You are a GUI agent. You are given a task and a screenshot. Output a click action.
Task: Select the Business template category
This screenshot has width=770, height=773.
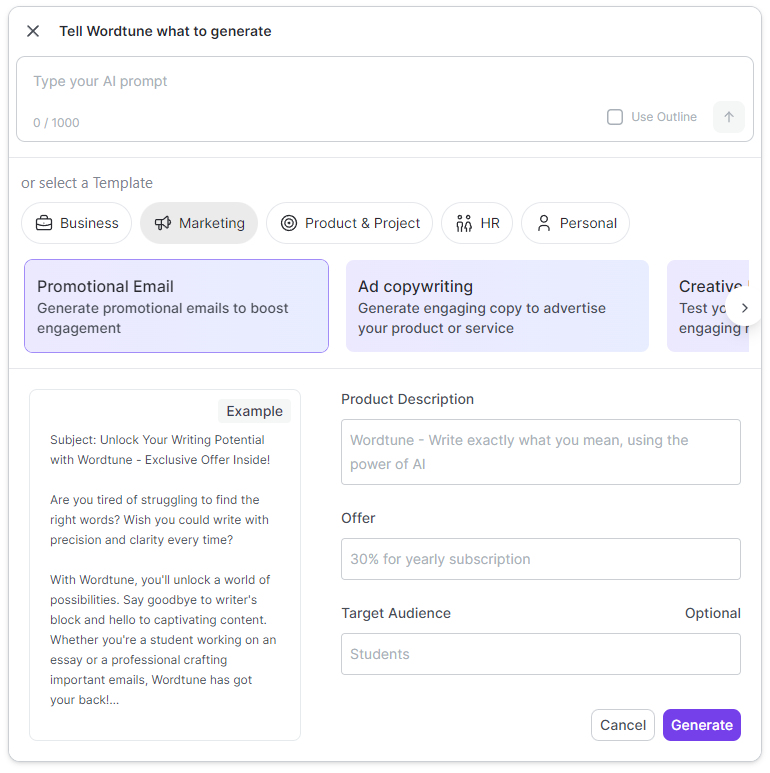click(x=76, y=223)
